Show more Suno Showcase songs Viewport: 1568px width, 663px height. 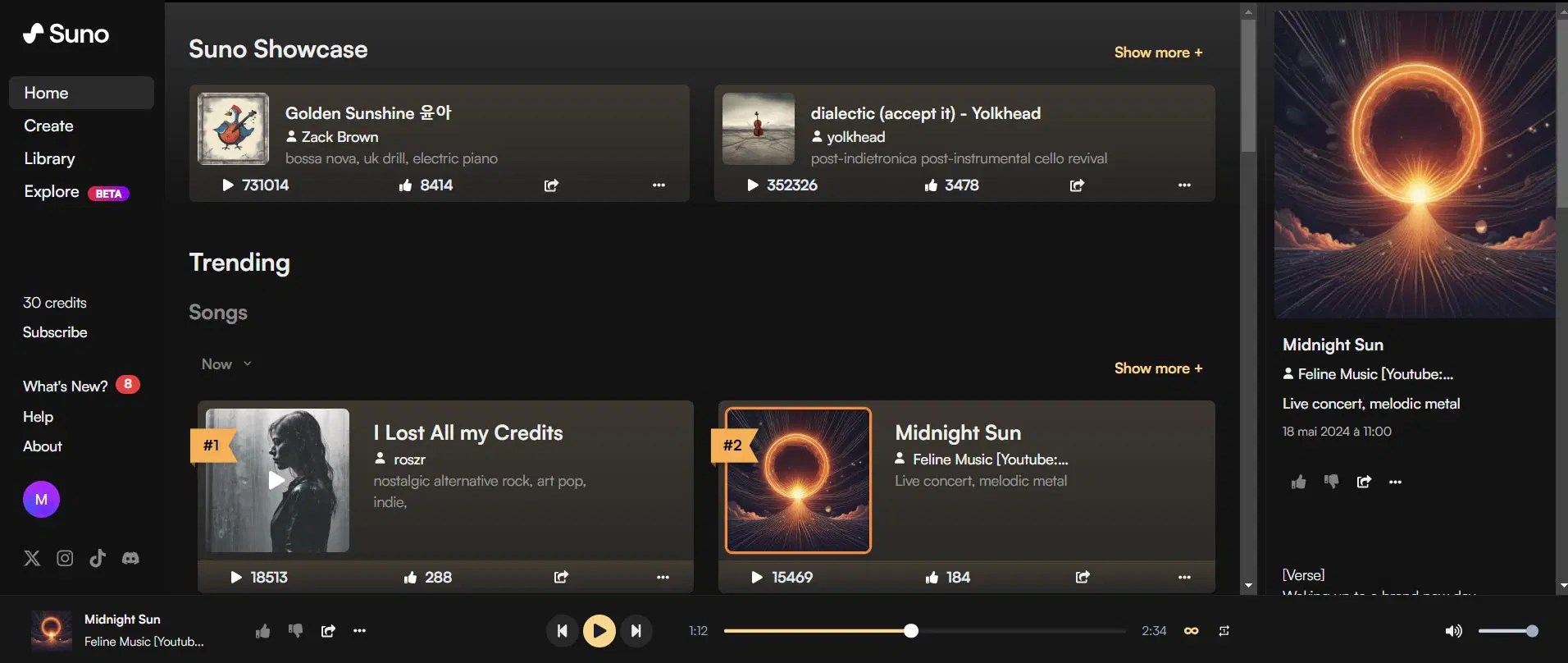(x=1158, y=53)
